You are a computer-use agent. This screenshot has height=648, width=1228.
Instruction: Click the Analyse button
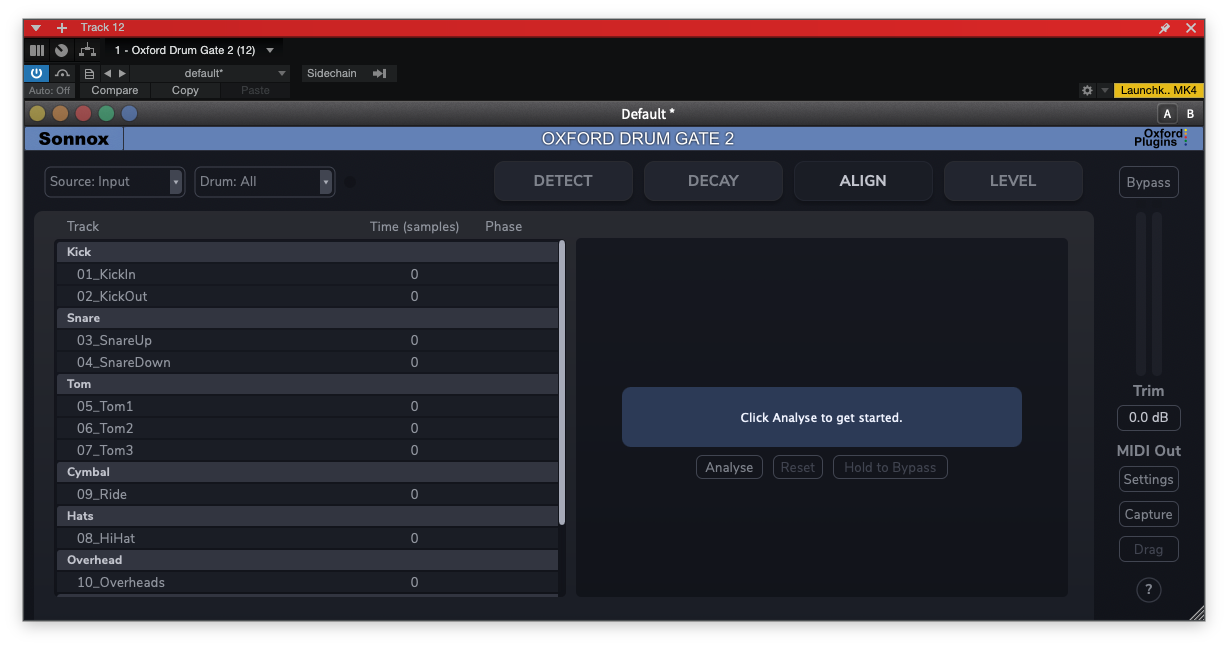(x=729, y=467)
